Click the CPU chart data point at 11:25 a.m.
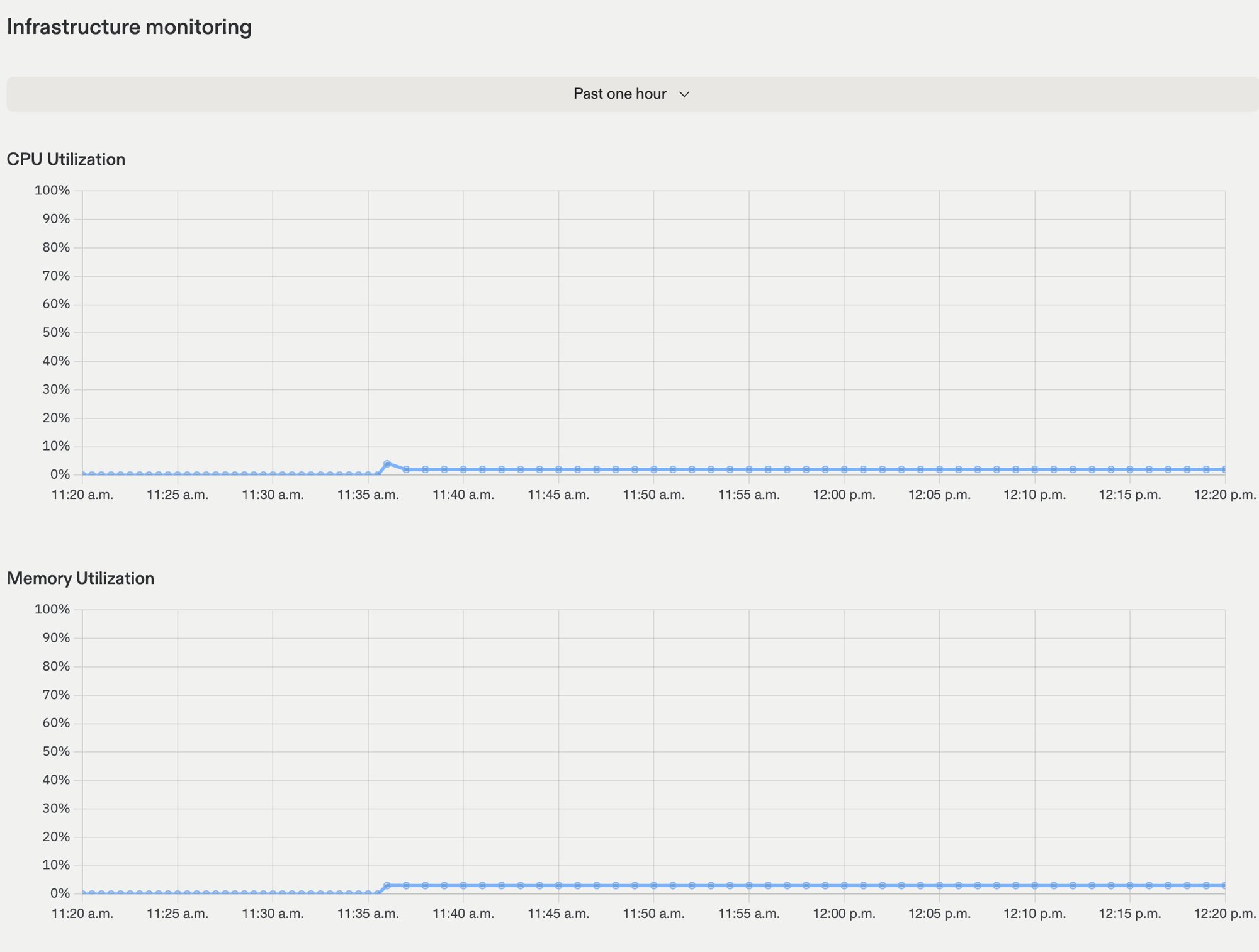This screenshot has width=1259, height=952. [178, 474]
